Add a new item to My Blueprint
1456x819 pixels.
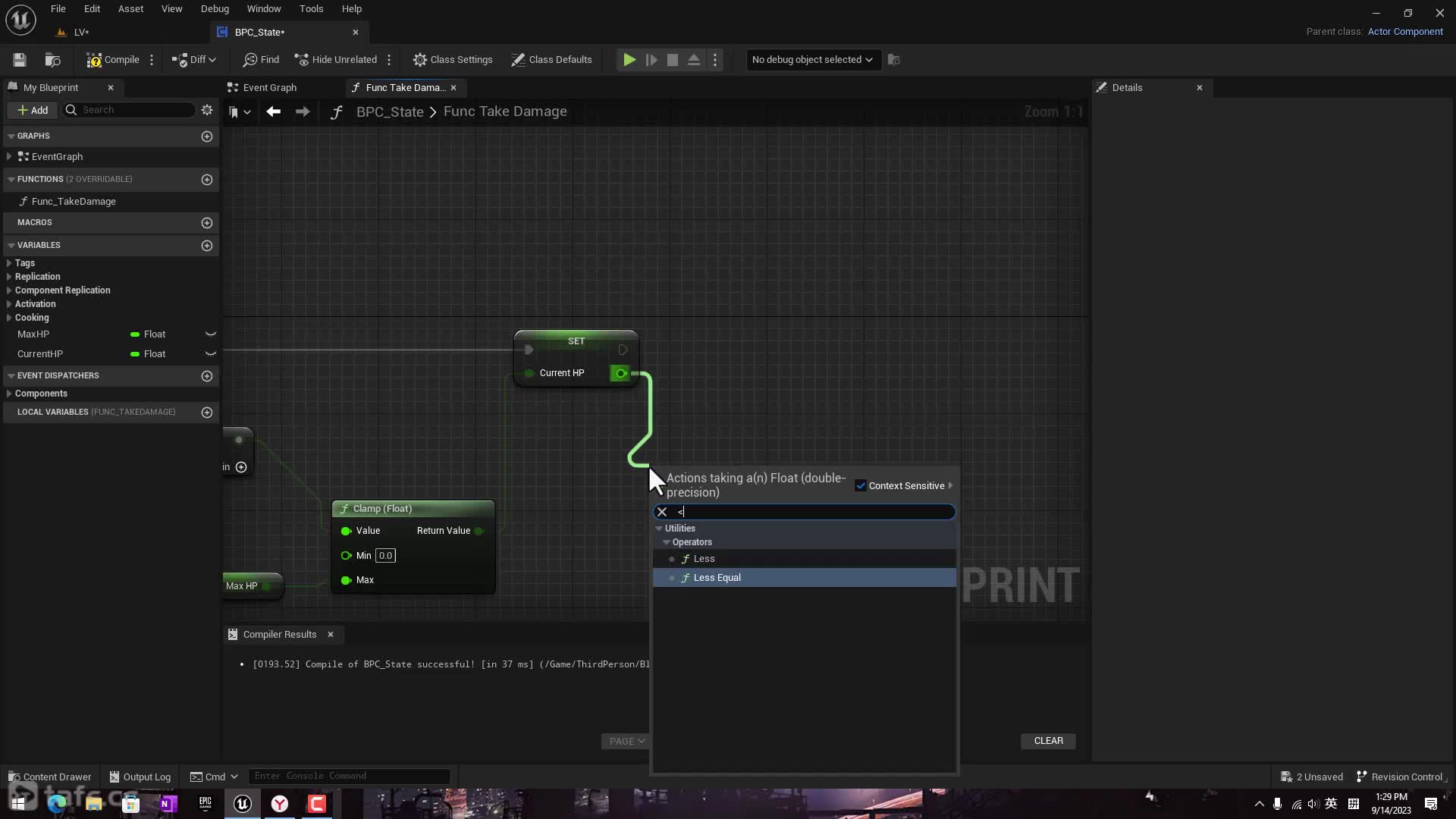click(33, 110)
